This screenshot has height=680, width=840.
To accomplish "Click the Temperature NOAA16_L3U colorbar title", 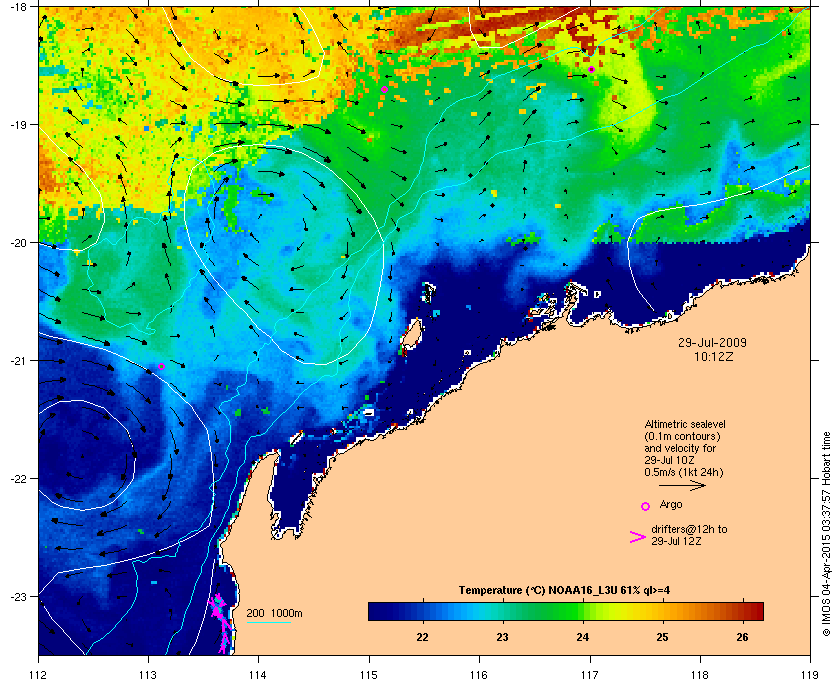I will [x=564, y=590].
